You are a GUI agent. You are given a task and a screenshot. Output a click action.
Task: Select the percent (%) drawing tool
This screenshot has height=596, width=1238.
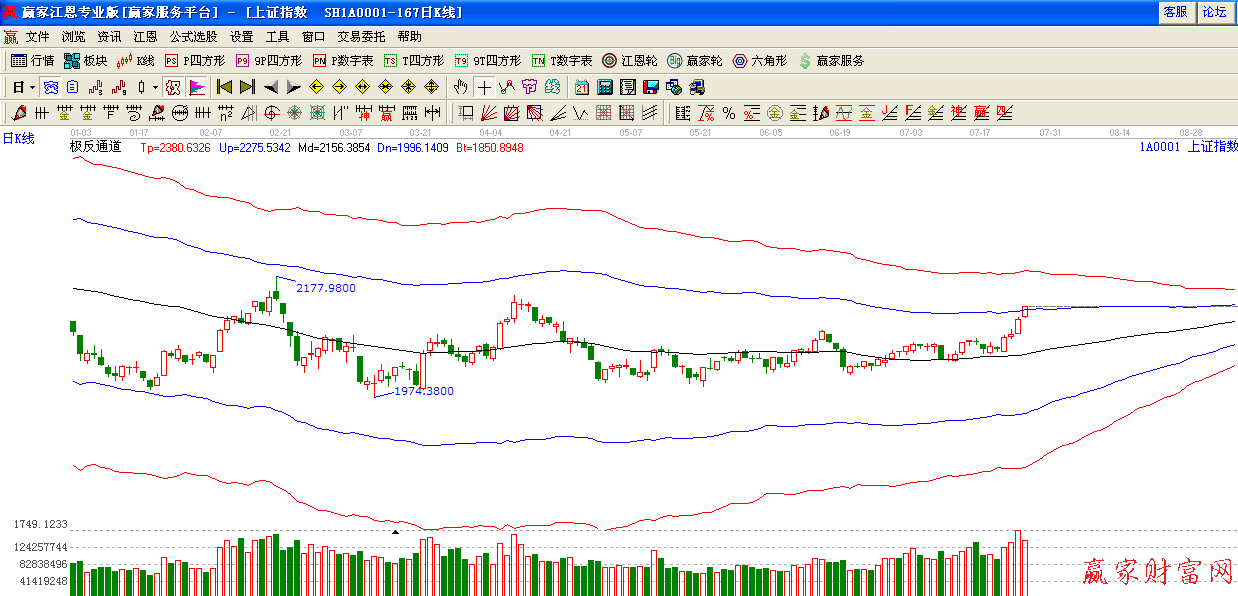(x=728, y=113)
